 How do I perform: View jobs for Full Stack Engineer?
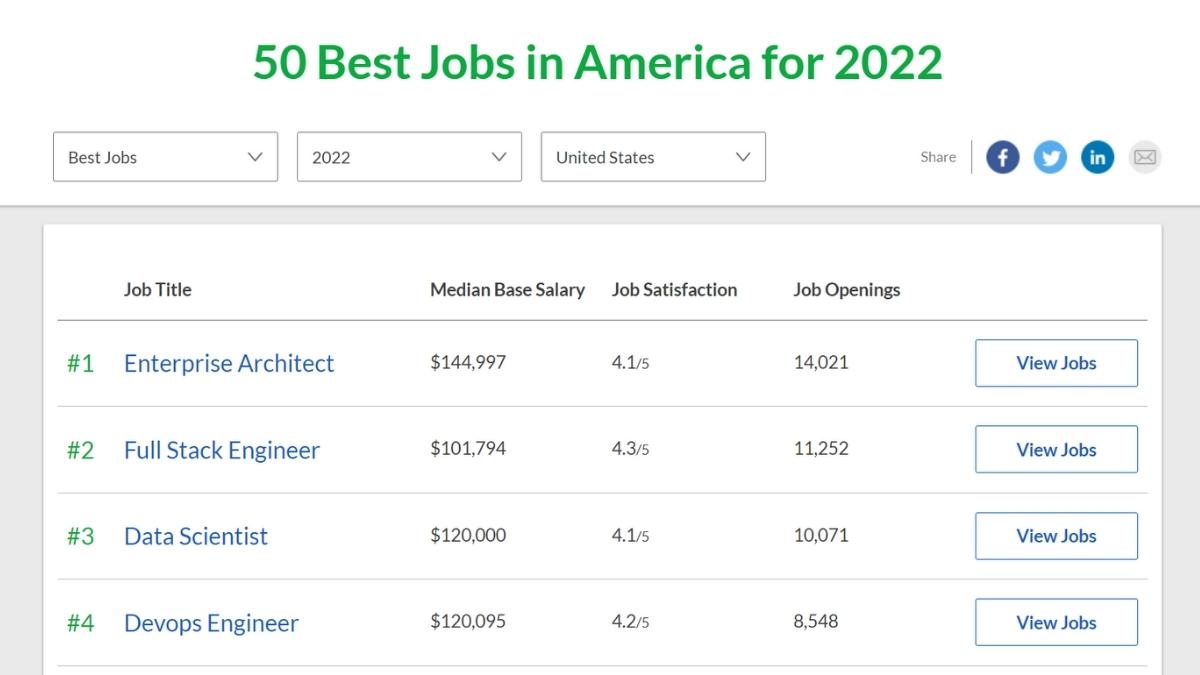(1056, 449)
